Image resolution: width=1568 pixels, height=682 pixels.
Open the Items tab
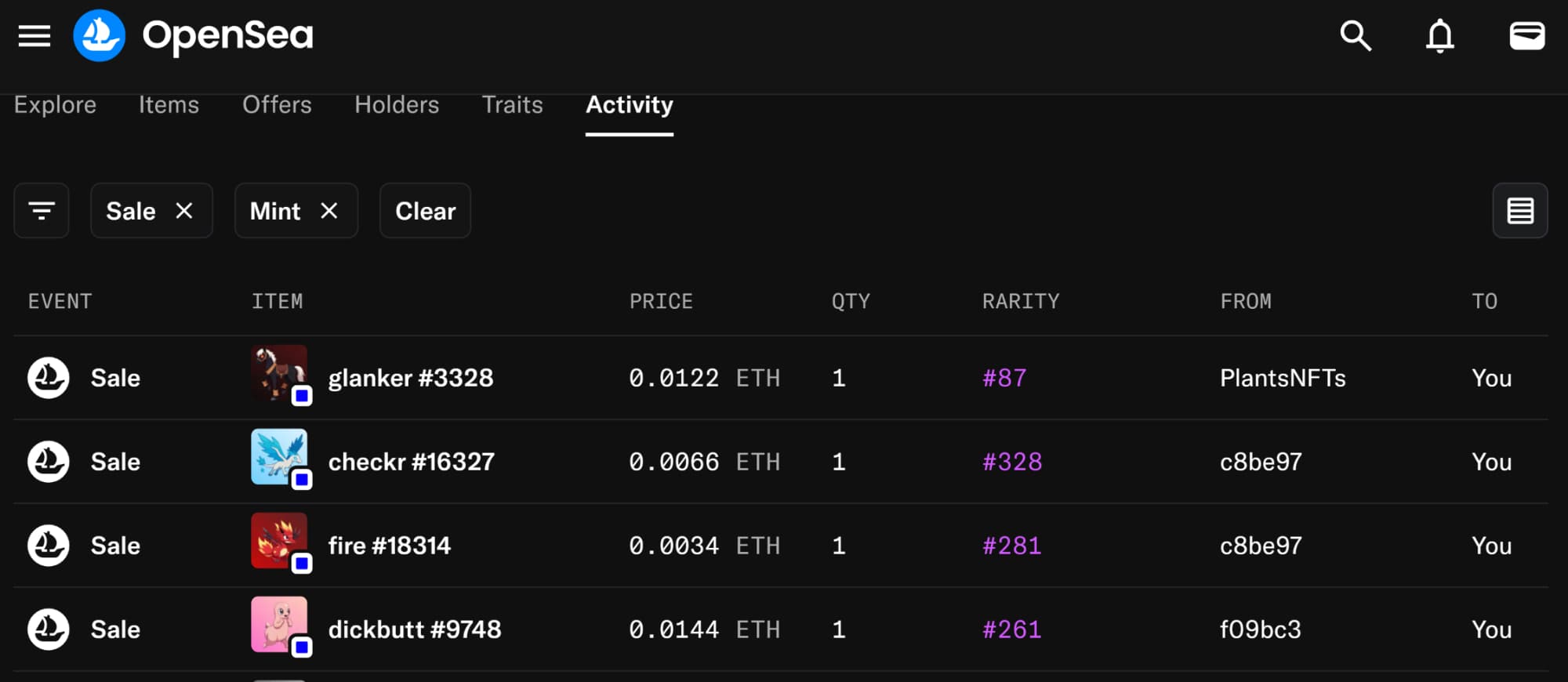click(169, 104)
